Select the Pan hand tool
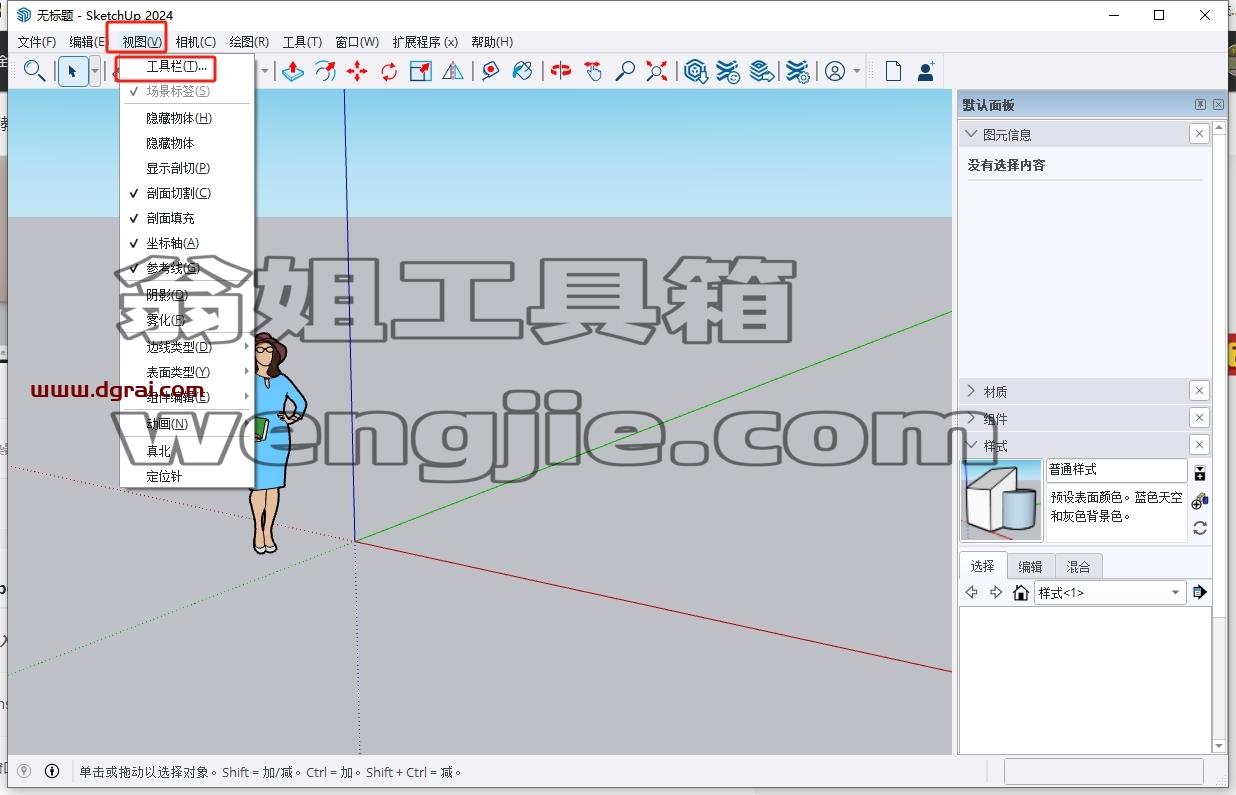Viewport: 1236px width, 795px height. [593, 71]
